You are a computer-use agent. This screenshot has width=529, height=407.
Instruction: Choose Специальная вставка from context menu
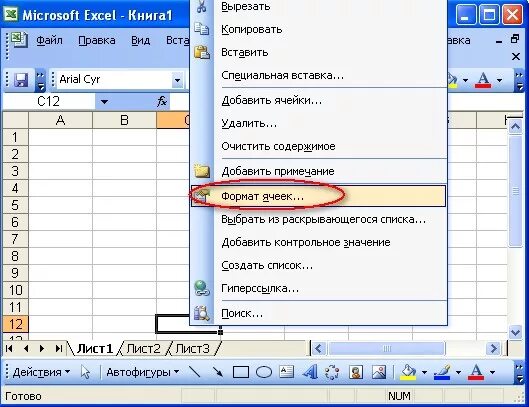pos(318,75)
